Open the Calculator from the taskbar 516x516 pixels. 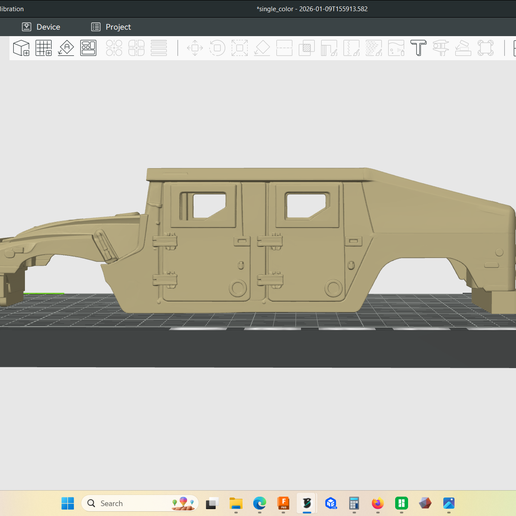pos(354,503)
